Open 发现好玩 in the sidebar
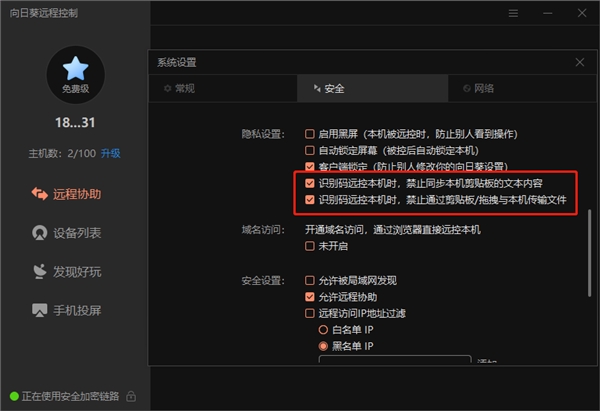Viewport: 600px width, 411px height. point(67,272)
